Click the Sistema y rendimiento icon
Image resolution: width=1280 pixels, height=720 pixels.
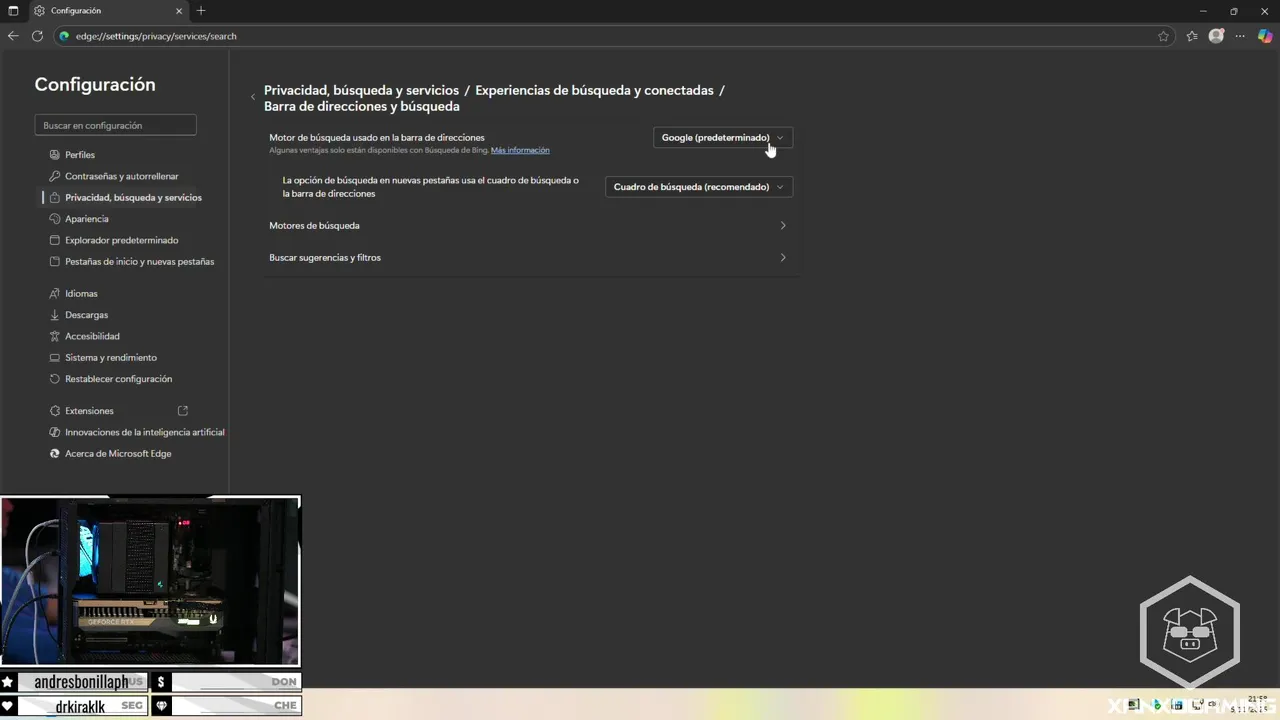tap(55, 358)
